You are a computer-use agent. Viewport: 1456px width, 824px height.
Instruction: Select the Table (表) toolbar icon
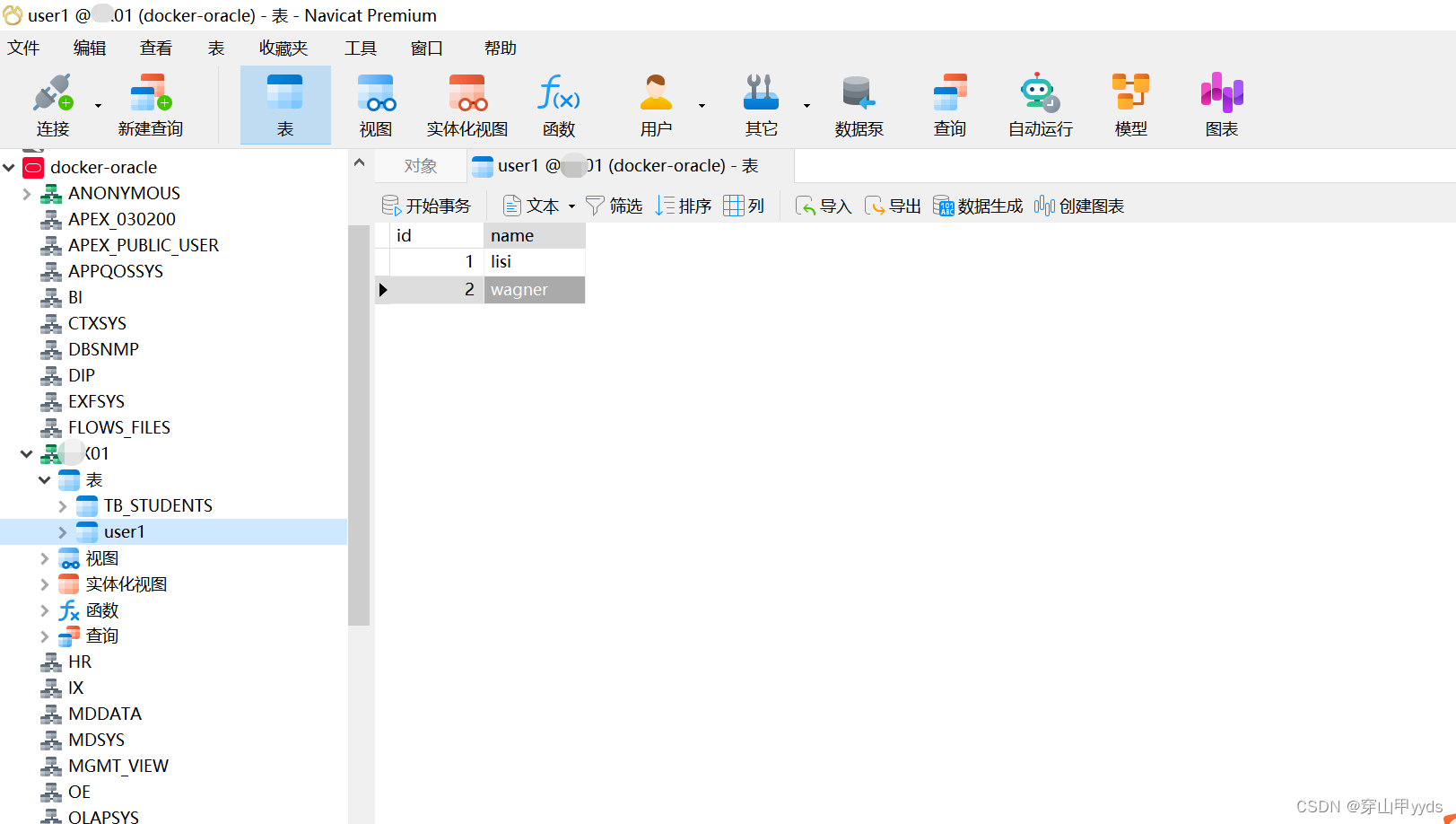point(285,105)
